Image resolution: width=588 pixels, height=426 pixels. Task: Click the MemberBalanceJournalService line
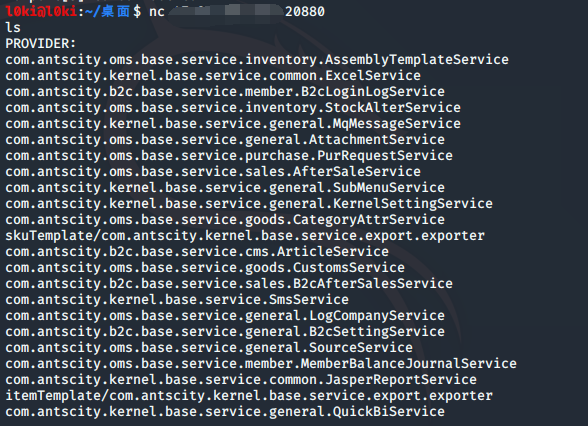pos(261,364)
